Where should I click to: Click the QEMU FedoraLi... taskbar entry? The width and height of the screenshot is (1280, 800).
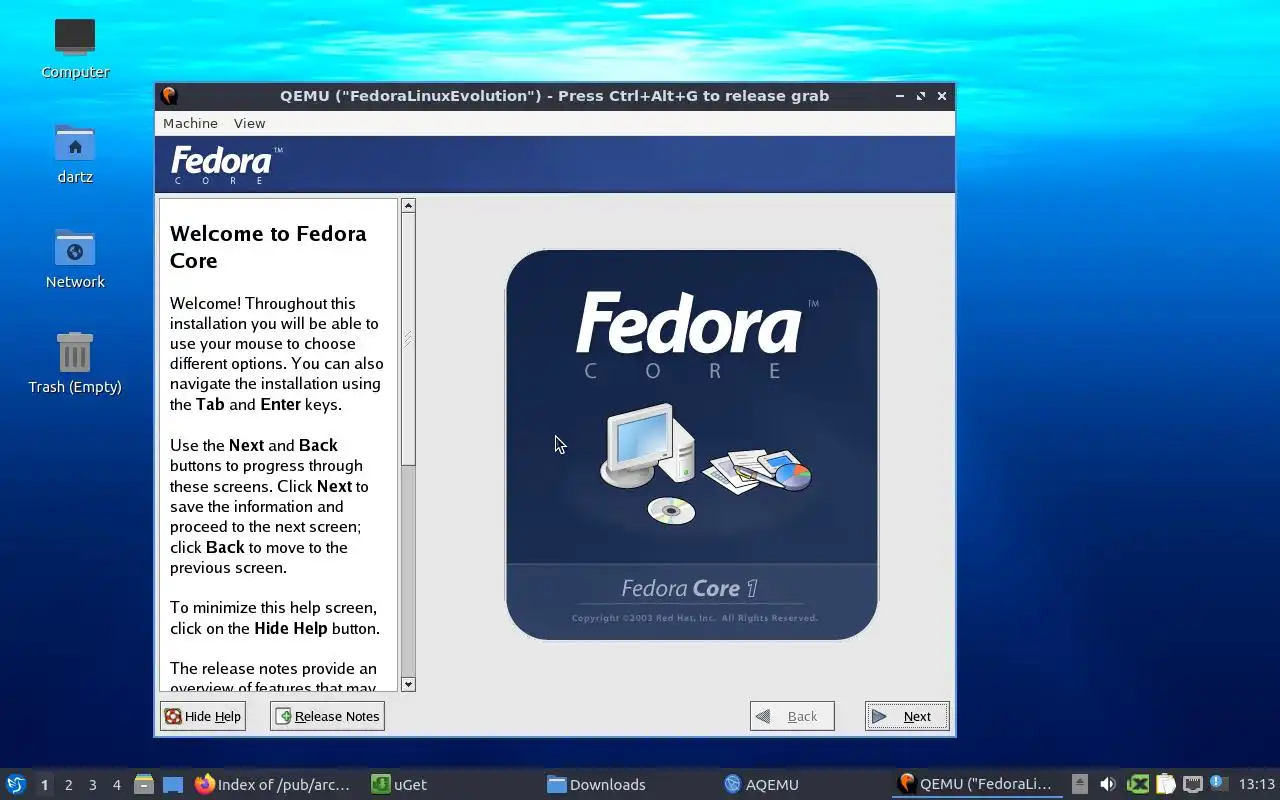pos(976,784)
